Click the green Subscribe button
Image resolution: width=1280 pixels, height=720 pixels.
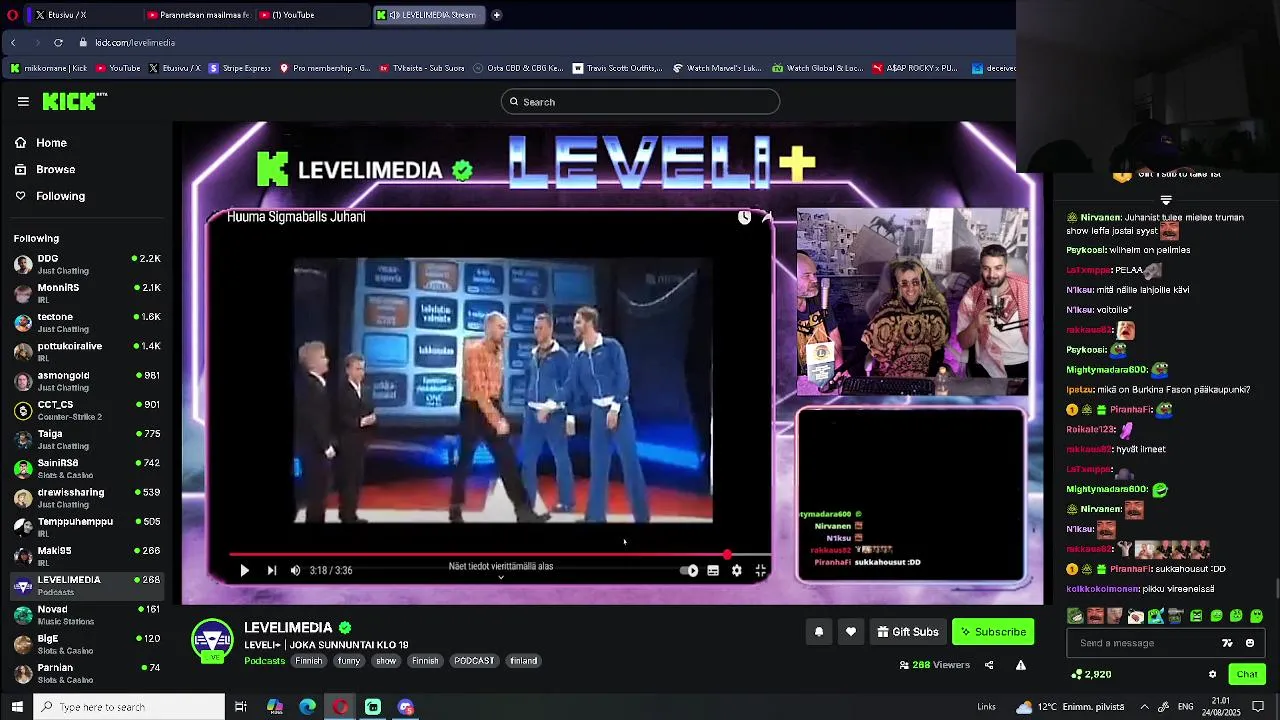click(x=993, y=632)
